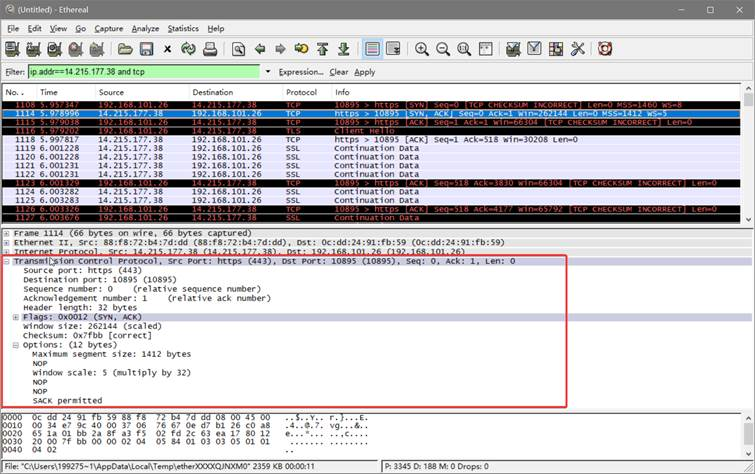Screen dimensions: 755x474
Task: Open the Statistics menu
Action: [183, 29]
